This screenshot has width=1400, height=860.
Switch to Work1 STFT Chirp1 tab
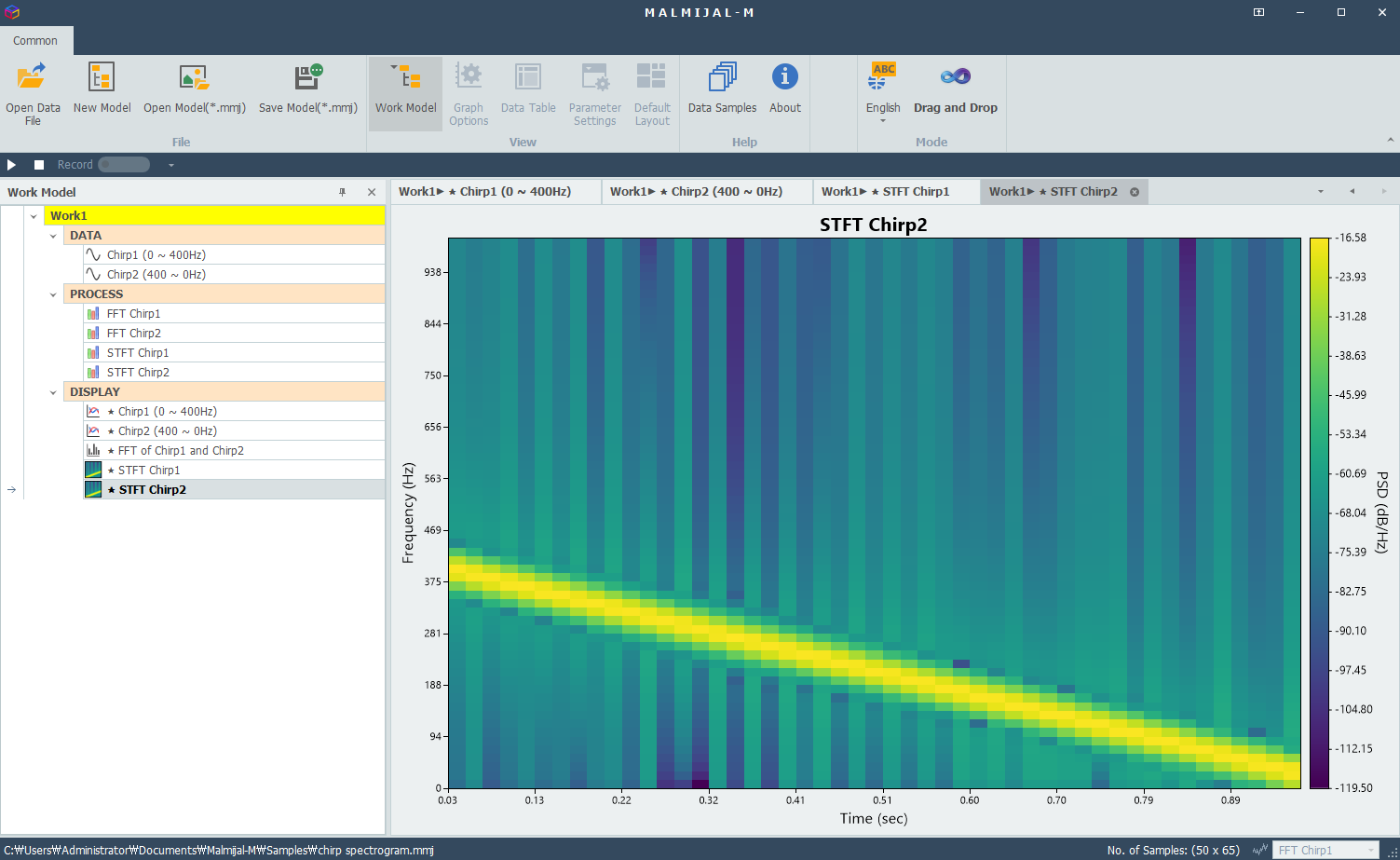896,192
